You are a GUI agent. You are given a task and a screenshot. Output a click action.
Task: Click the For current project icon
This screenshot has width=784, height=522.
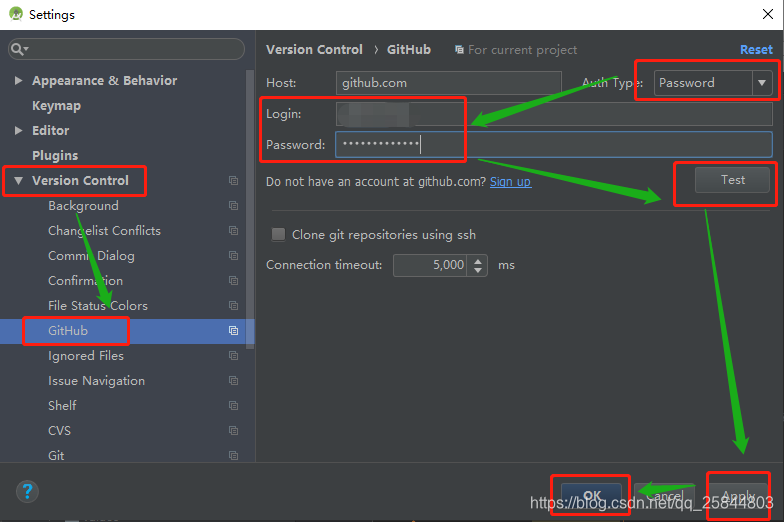(459, 50)
